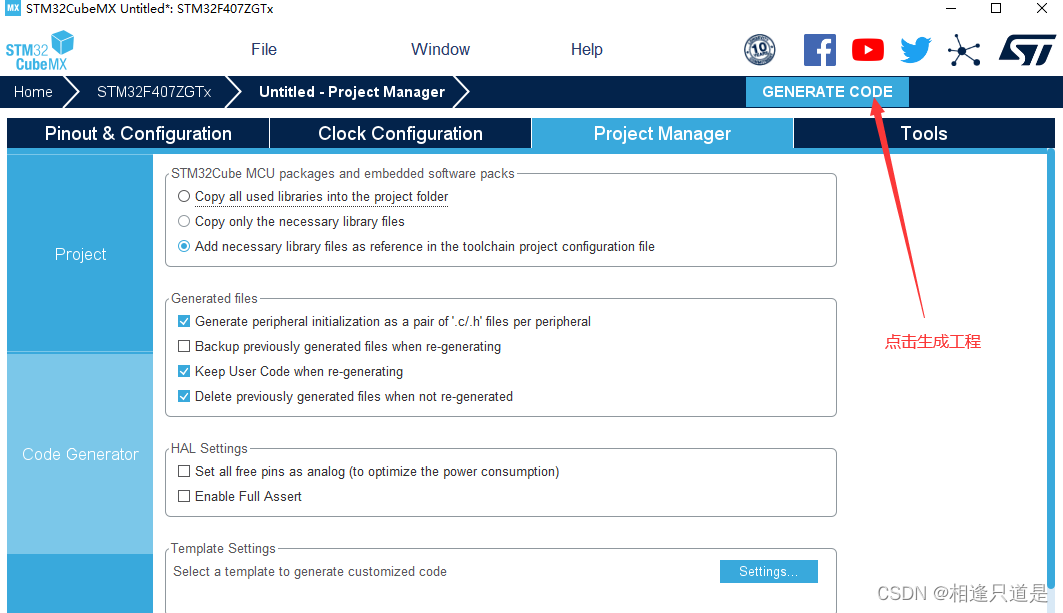Click the STM32CubeMX logo
Screen dimensions: 1063x613
coord(39,51)
